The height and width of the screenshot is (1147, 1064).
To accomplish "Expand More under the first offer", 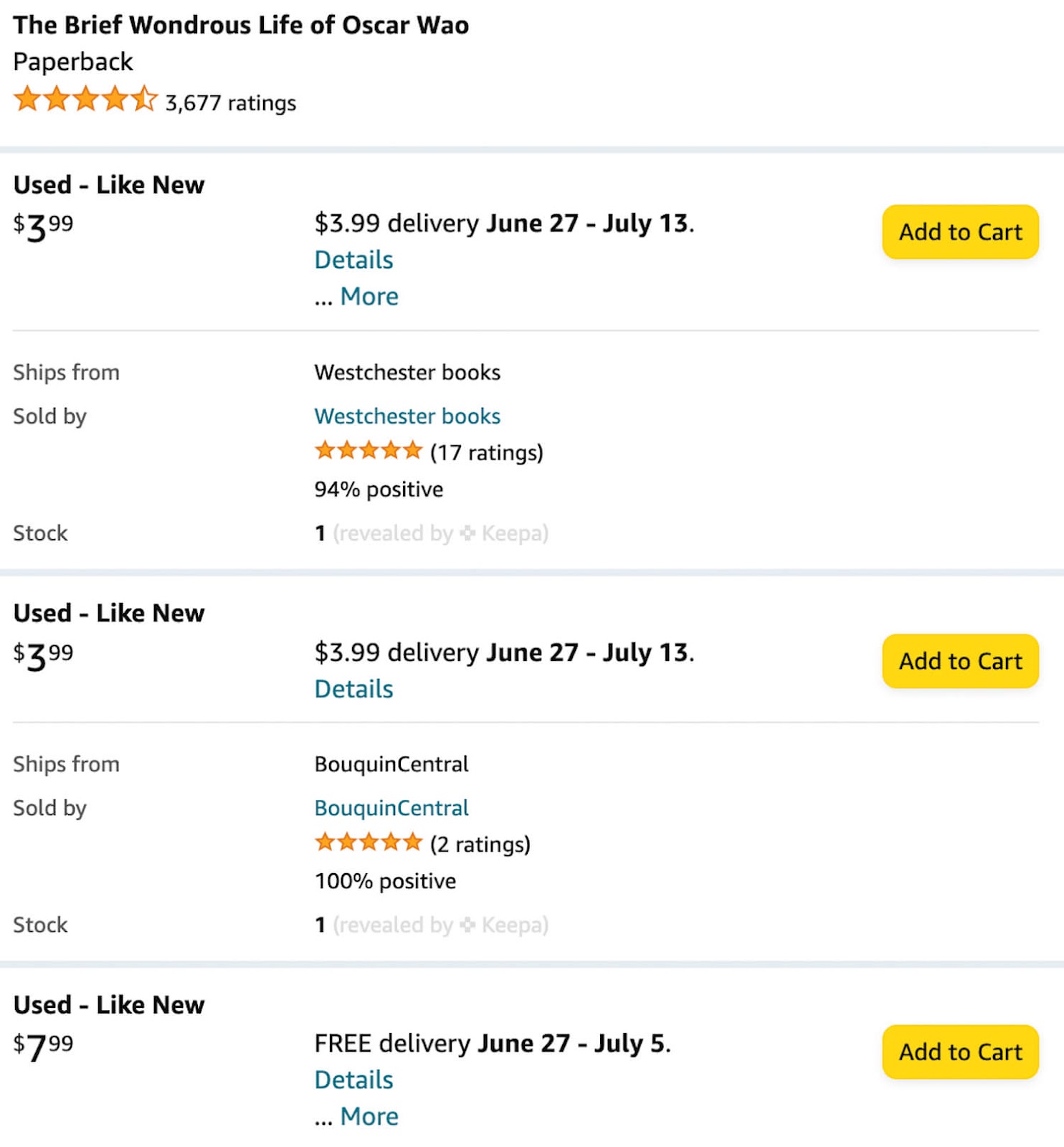I will pyautogui.click(x=369, y=296).
